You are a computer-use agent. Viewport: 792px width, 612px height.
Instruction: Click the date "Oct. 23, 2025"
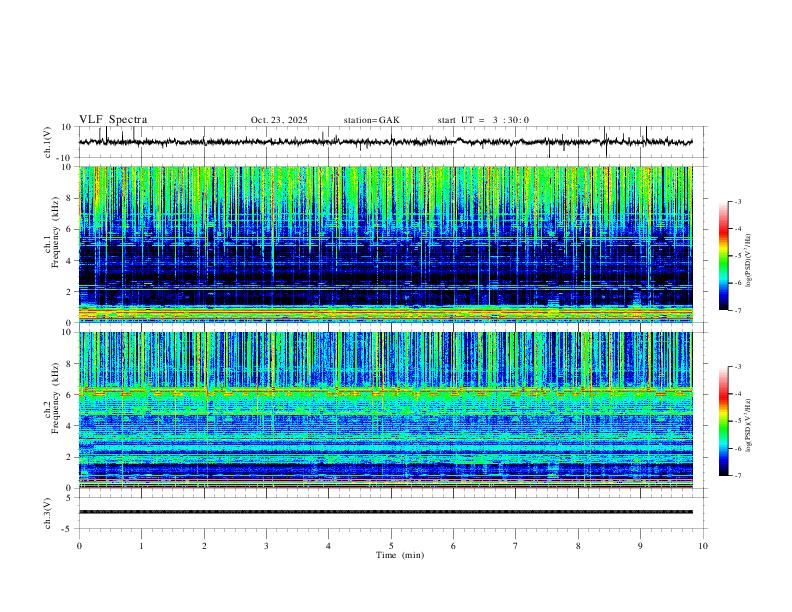point(279,120)
